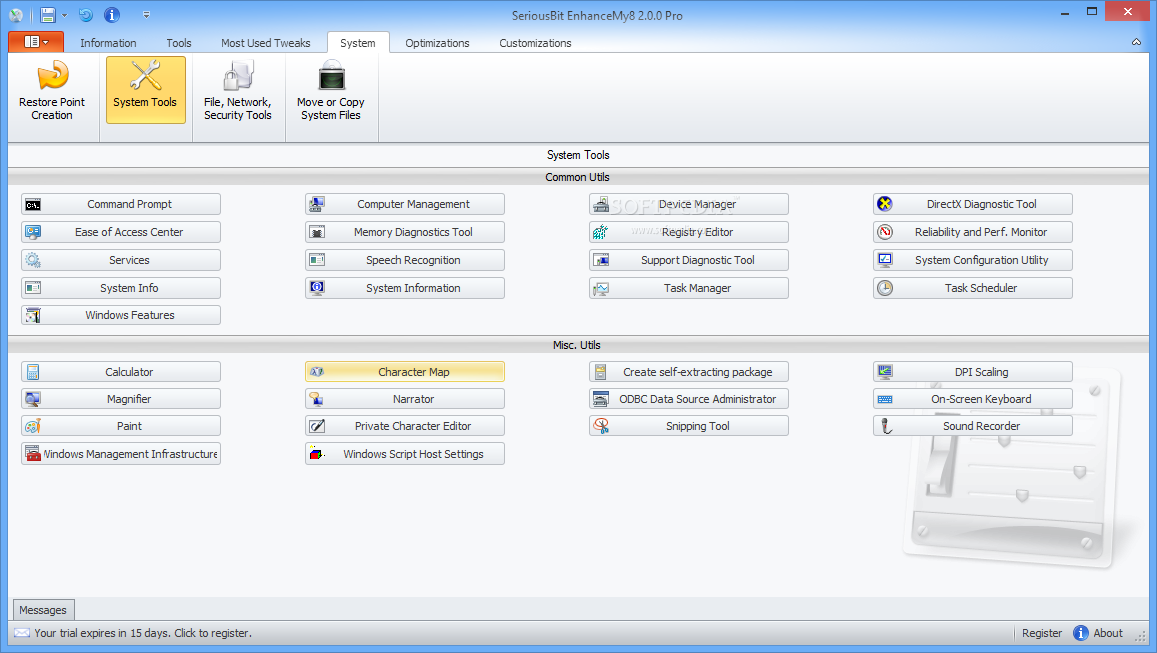Screen dimensions: 1157x653
Task: Open the Customizations tab
Action: click(535, 43)
